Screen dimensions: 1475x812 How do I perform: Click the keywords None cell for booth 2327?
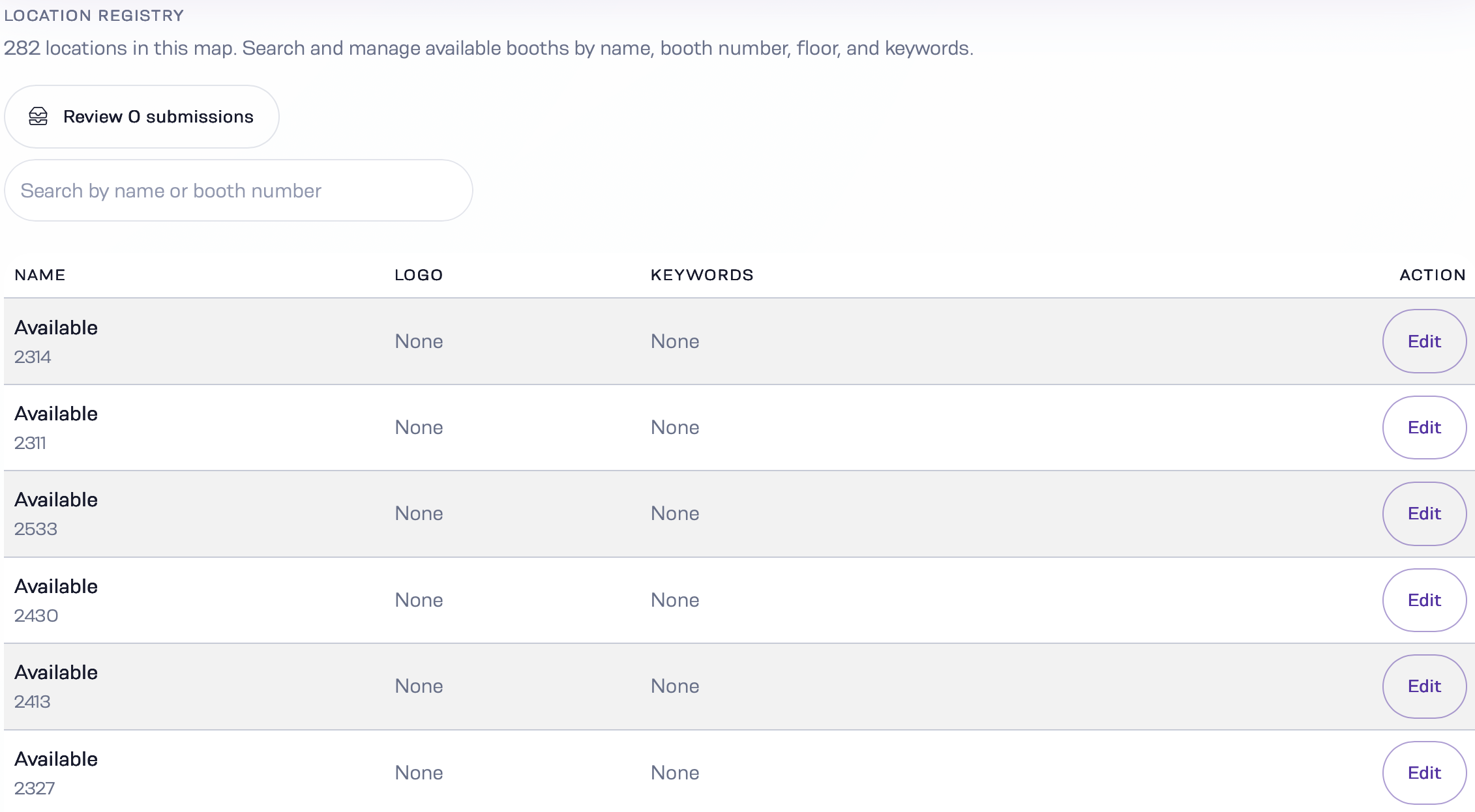(x=675, y=773)
